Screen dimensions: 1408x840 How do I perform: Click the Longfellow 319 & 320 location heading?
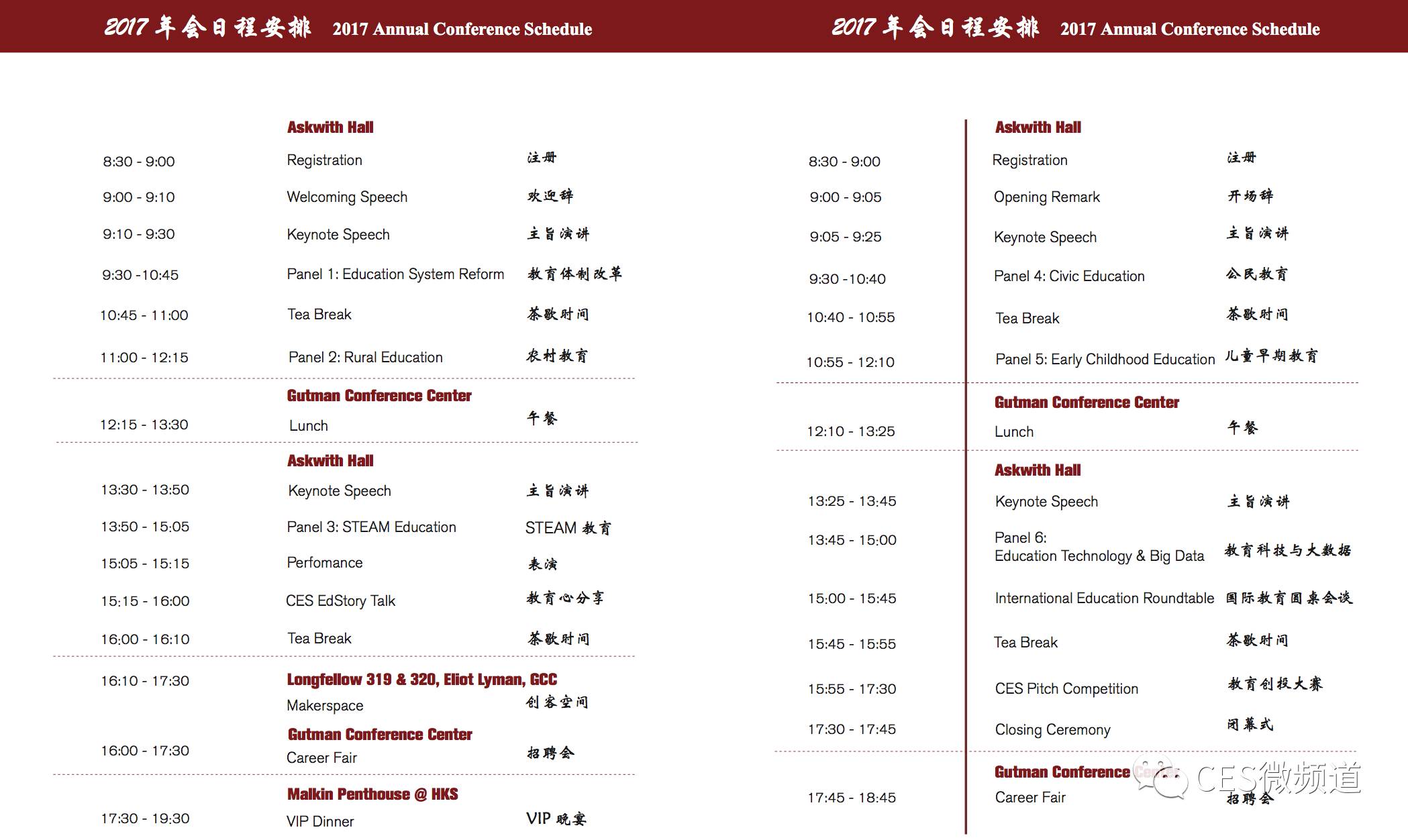click(421, 680)
